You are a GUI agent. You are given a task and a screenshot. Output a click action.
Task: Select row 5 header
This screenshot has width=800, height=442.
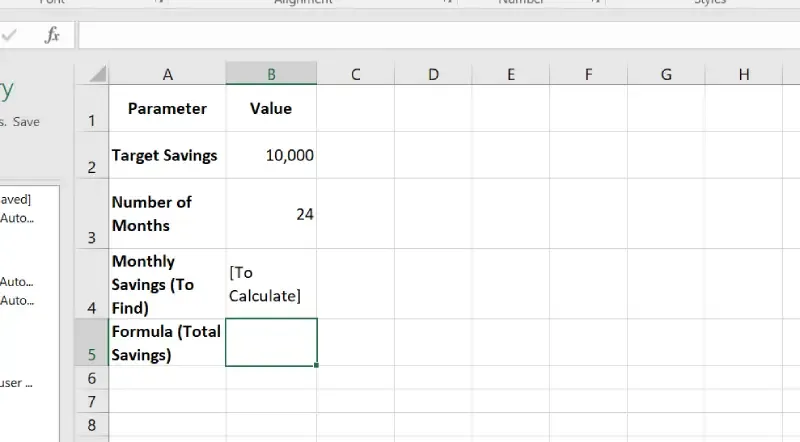point(92,342)
